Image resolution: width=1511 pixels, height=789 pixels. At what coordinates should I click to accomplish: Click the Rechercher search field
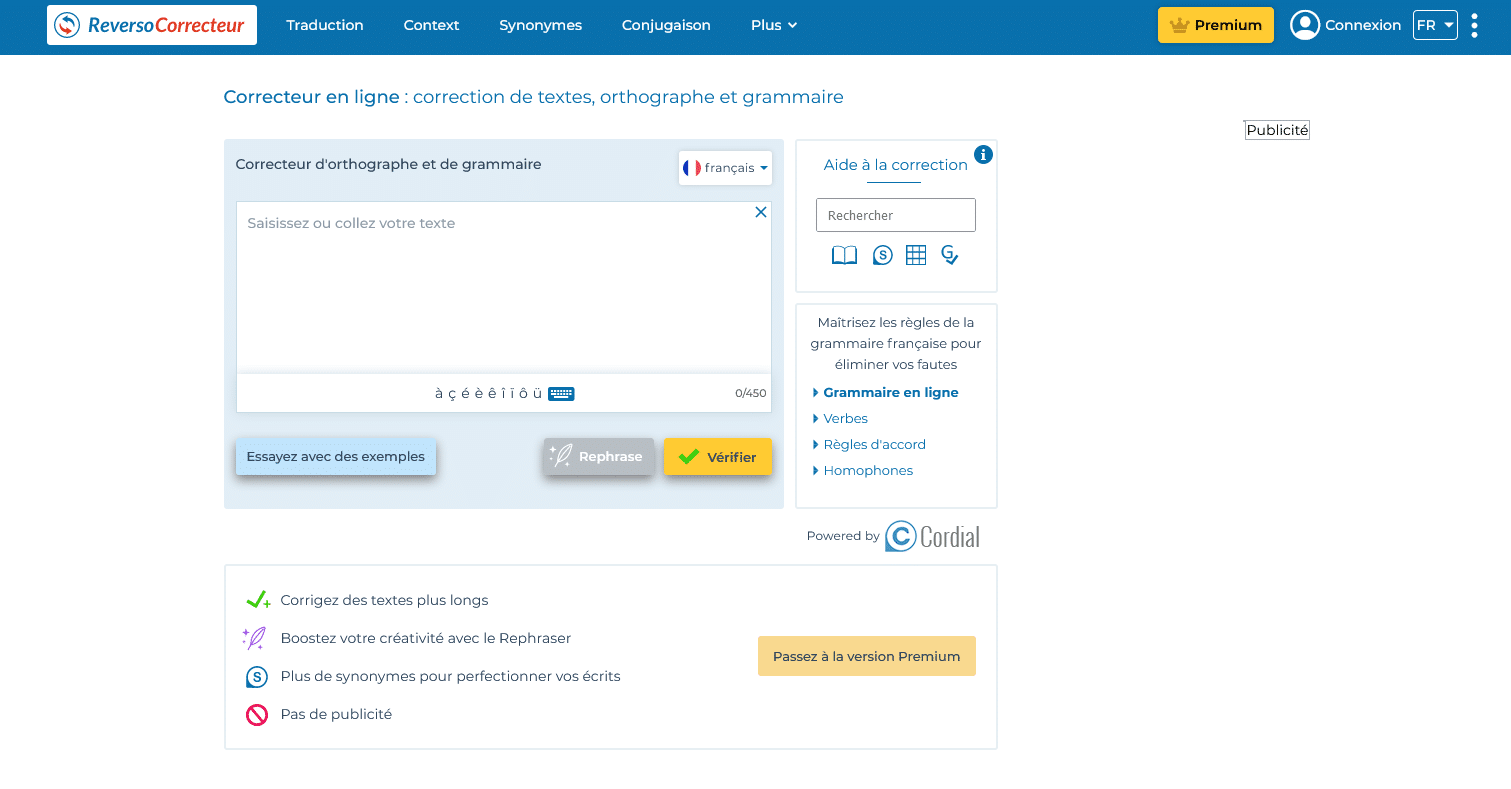895,215
